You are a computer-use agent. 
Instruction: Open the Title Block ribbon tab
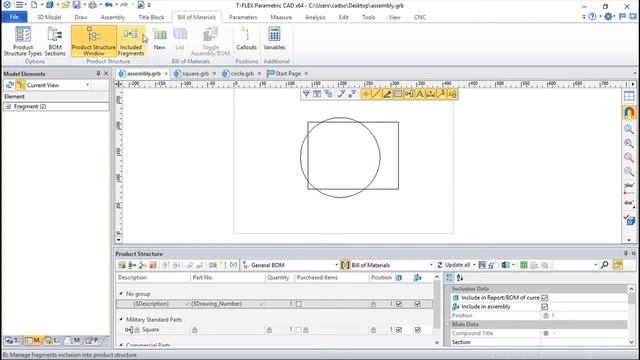151,17
